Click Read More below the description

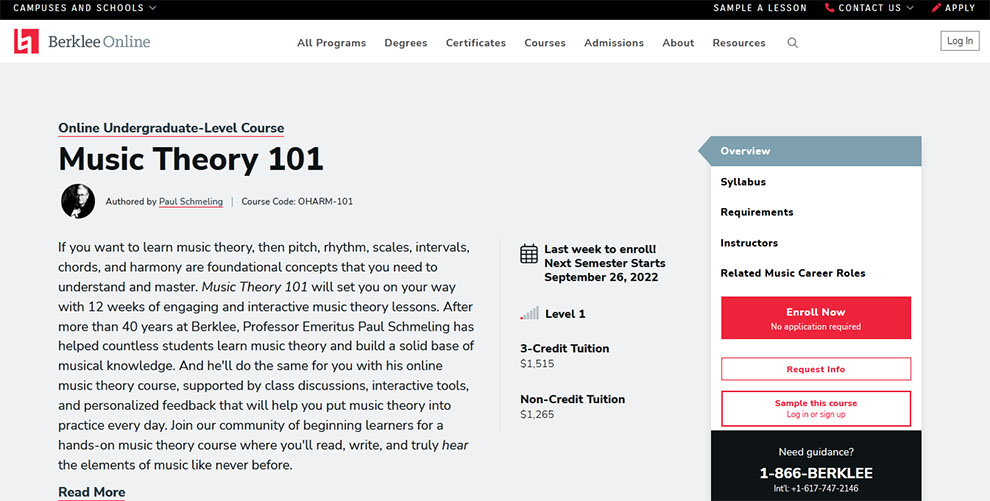92,492
